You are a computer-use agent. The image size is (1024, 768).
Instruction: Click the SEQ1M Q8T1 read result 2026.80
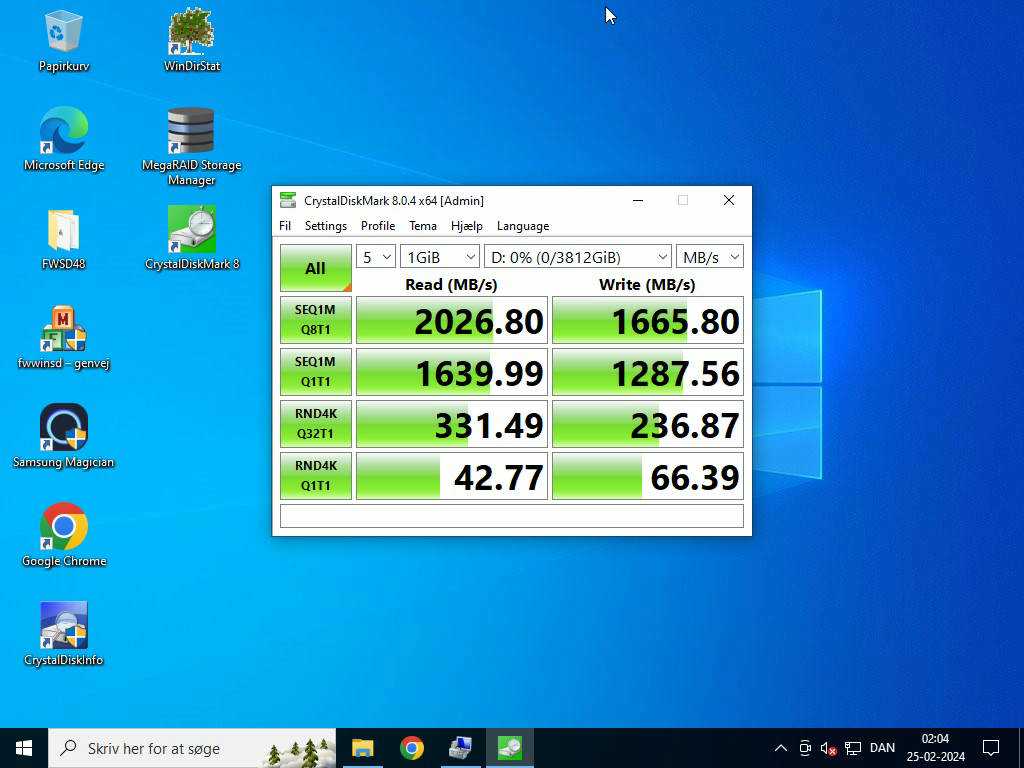pyautogui.click(x=452, y=320)
